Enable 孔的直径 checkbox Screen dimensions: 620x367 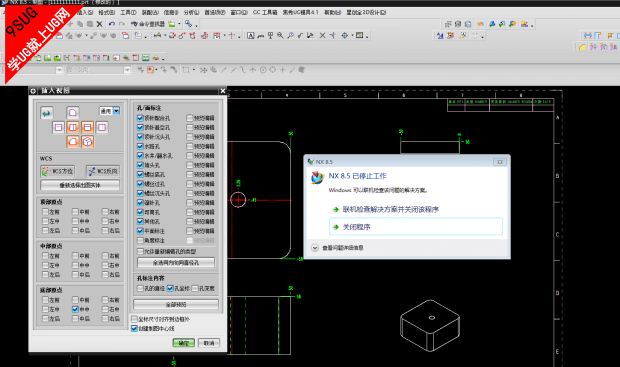click(140, 288)
